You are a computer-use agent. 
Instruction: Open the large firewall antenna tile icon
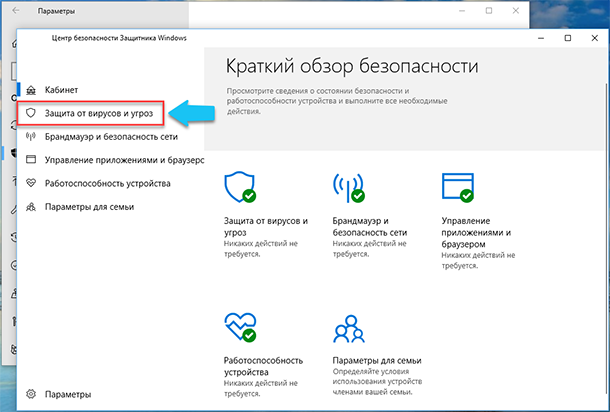349,188
